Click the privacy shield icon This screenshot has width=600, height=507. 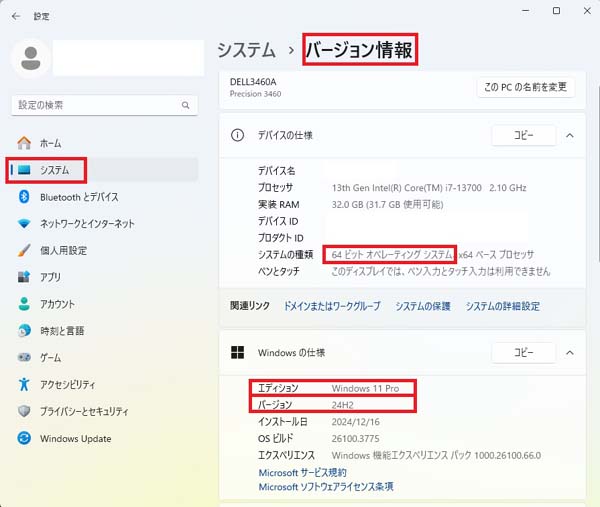point(24,411)
